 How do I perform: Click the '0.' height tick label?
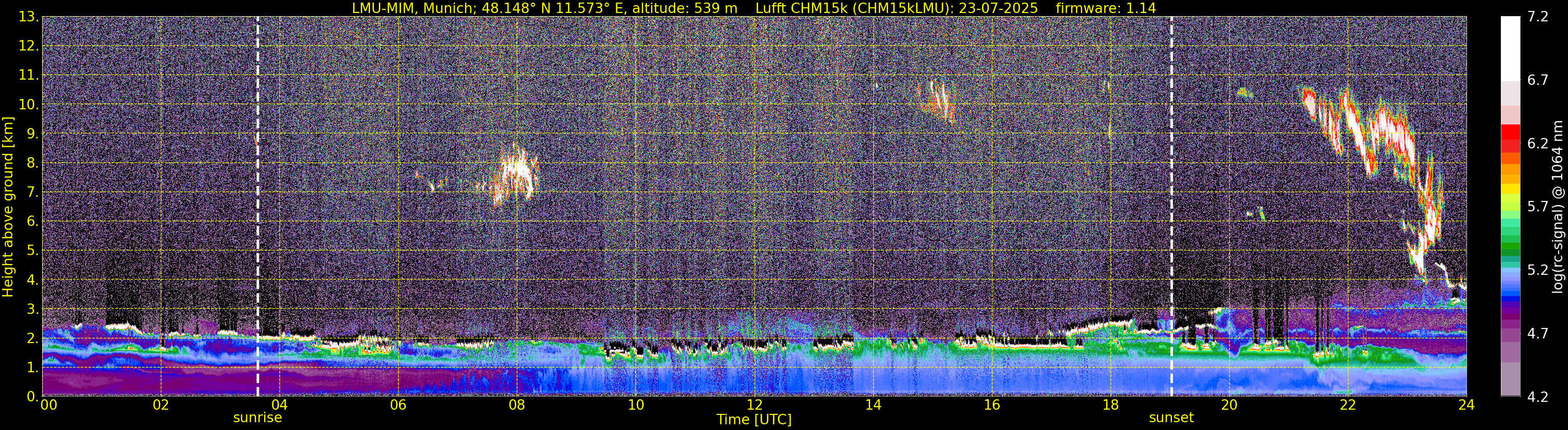tap(32, 397)
